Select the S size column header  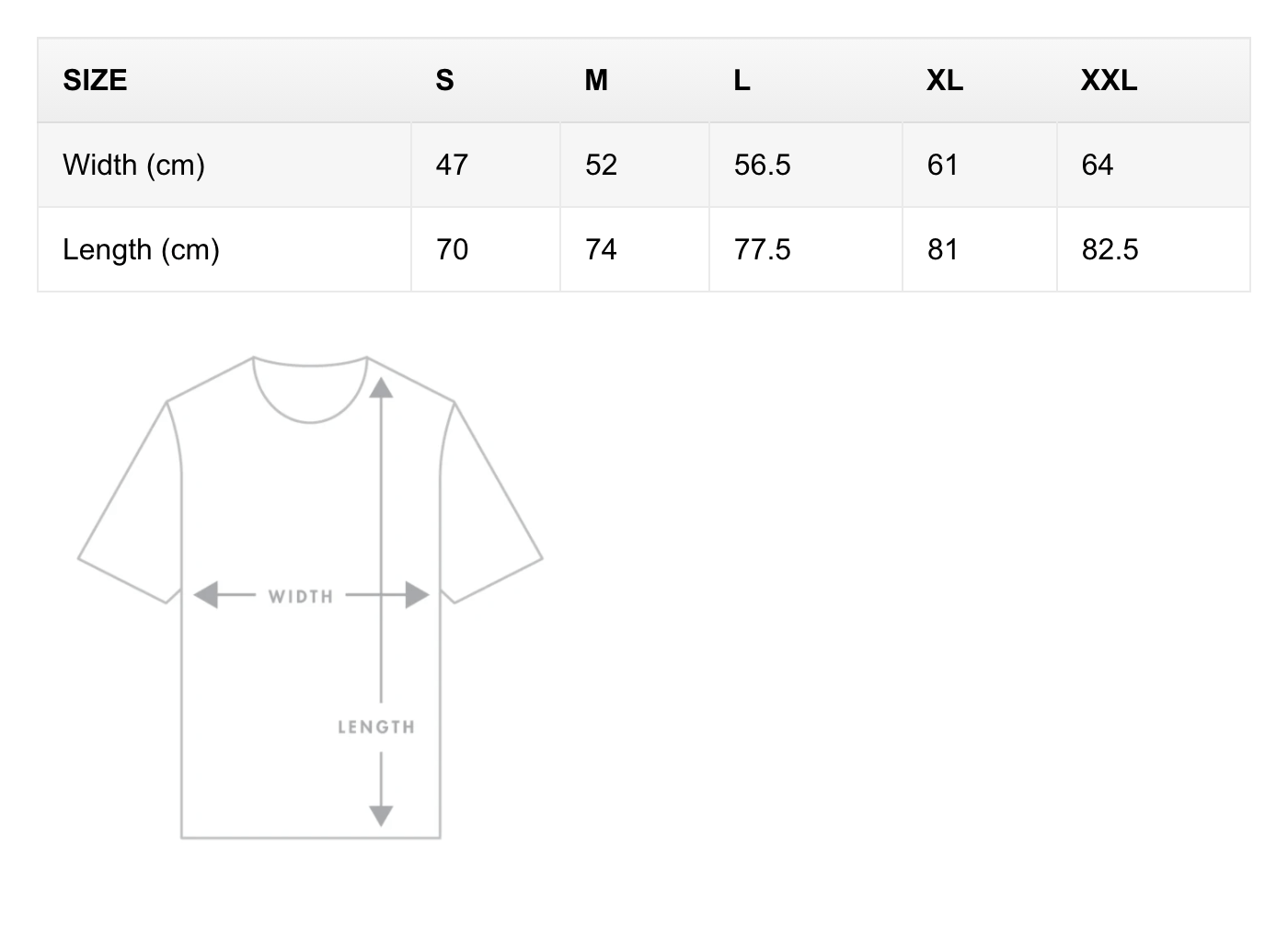(x=444, y=81)
